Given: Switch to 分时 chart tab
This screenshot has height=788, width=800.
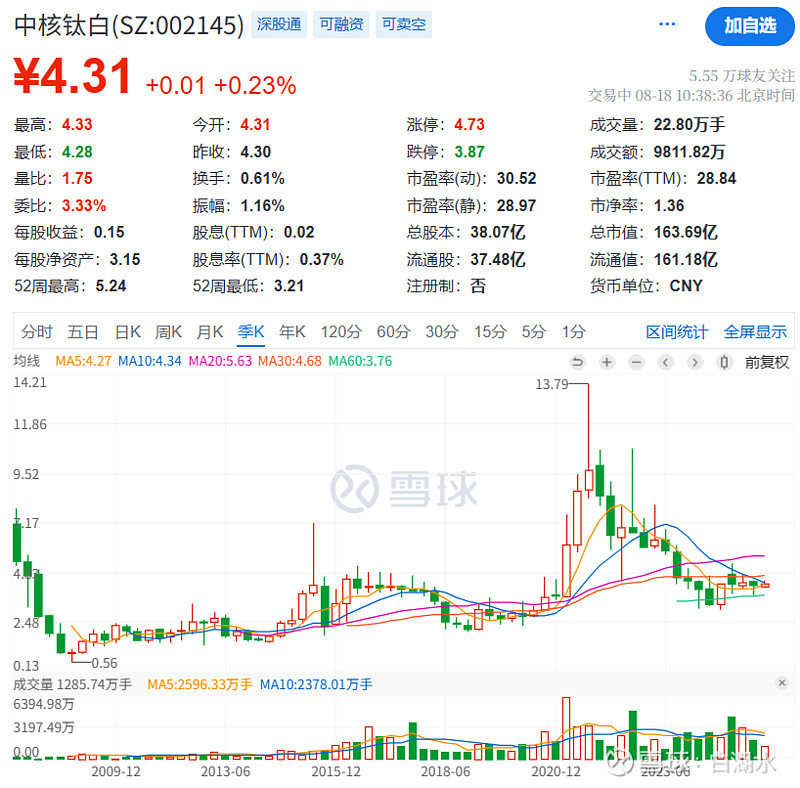Looking at the screenshot, I should pos(37,332).
